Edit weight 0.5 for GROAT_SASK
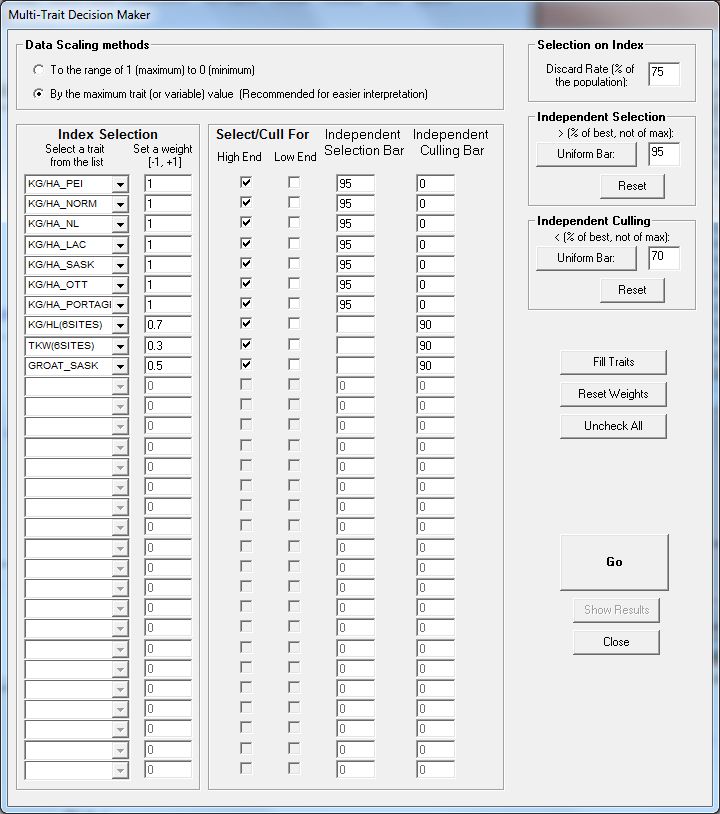This screenshot has height=814, width=720. [x=168, y=366]
